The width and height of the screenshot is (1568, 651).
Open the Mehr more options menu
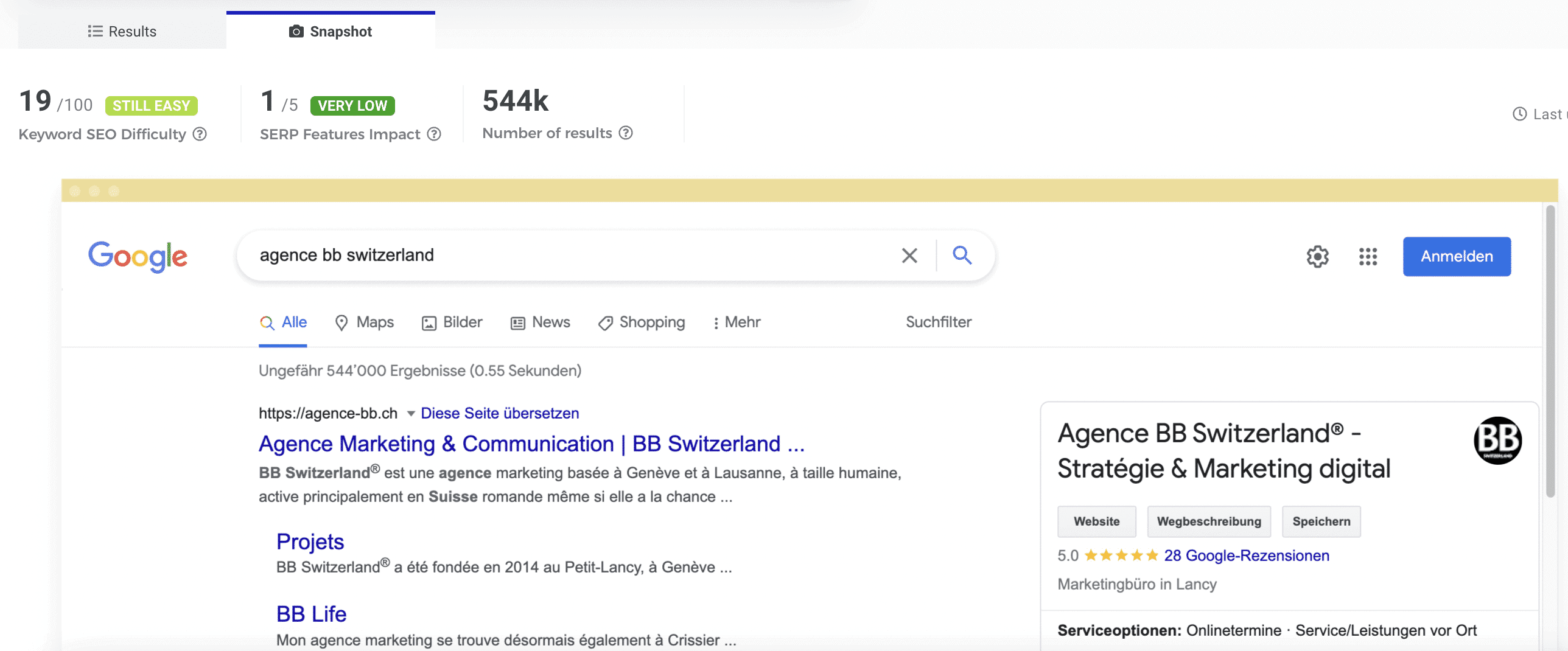pos(737,322)
